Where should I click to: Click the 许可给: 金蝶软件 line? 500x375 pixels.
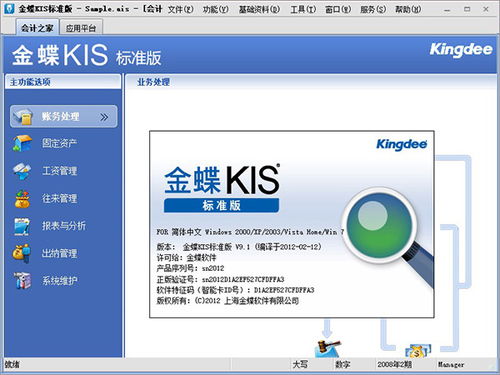click(186, 258)
